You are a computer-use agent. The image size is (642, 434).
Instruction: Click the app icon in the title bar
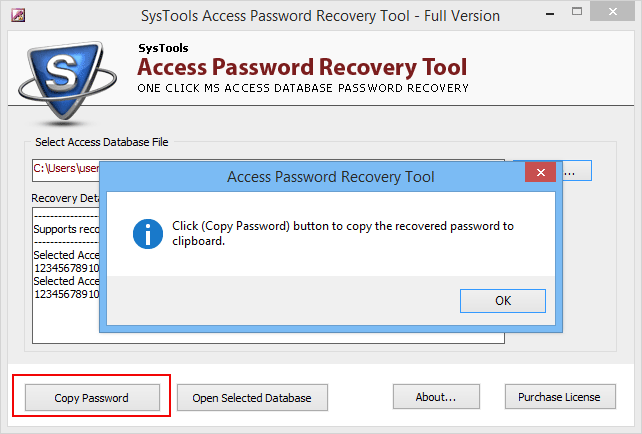18,15
